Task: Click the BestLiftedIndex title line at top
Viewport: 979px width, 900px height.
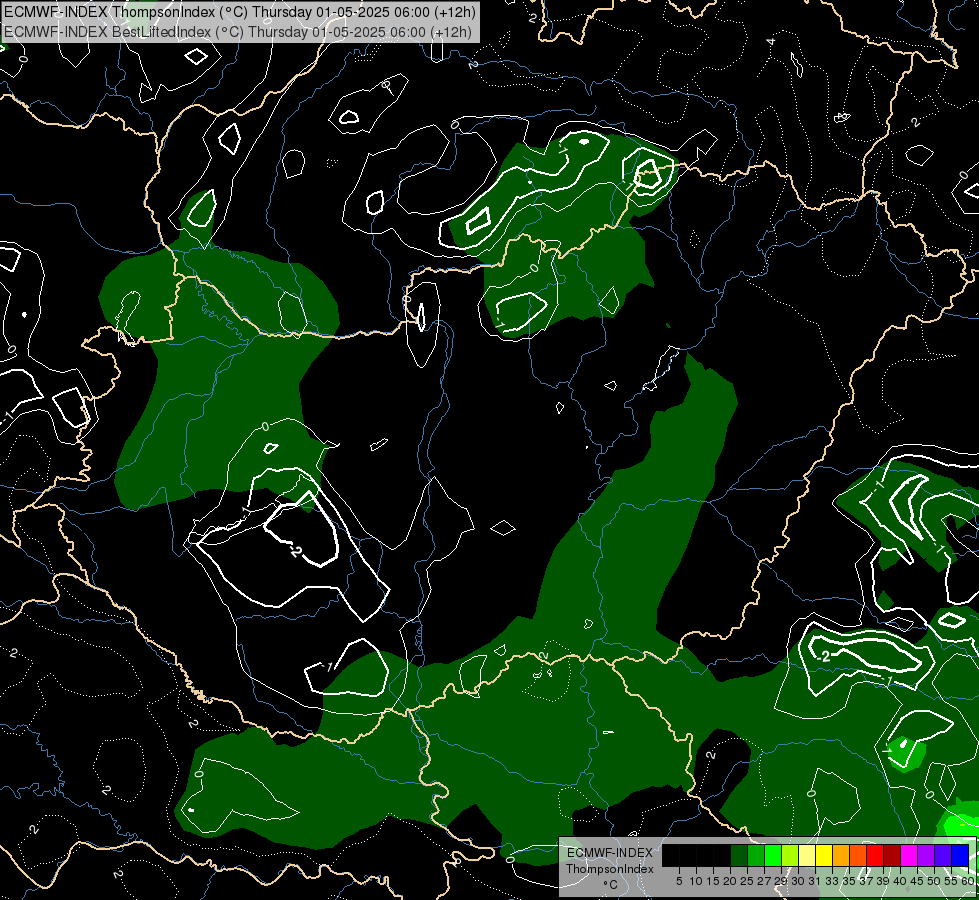Action: [238, 31]
